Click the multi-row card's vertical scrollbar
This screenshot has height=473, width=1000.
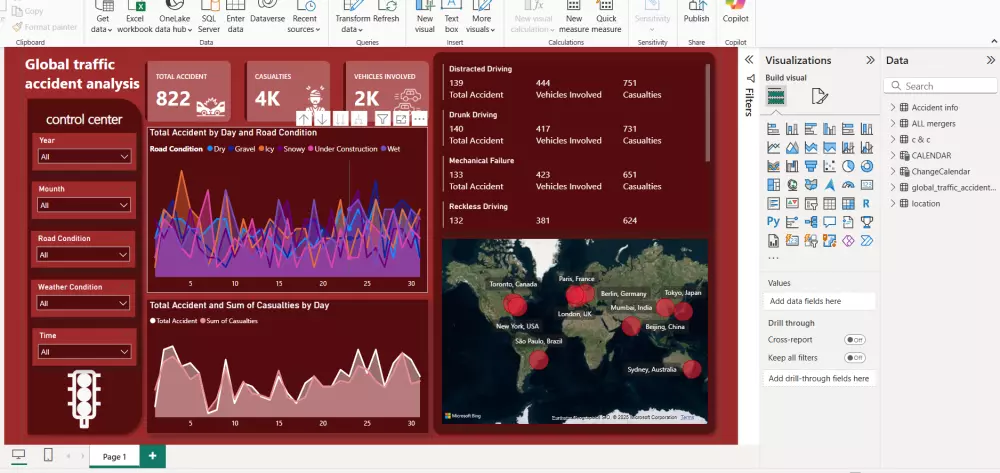point(707,112)
